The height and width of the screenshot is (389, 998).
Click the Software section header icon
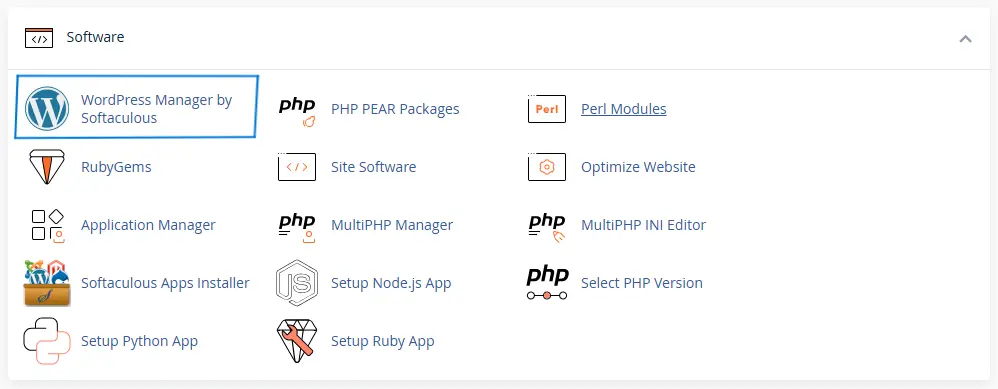click(39, 38)
